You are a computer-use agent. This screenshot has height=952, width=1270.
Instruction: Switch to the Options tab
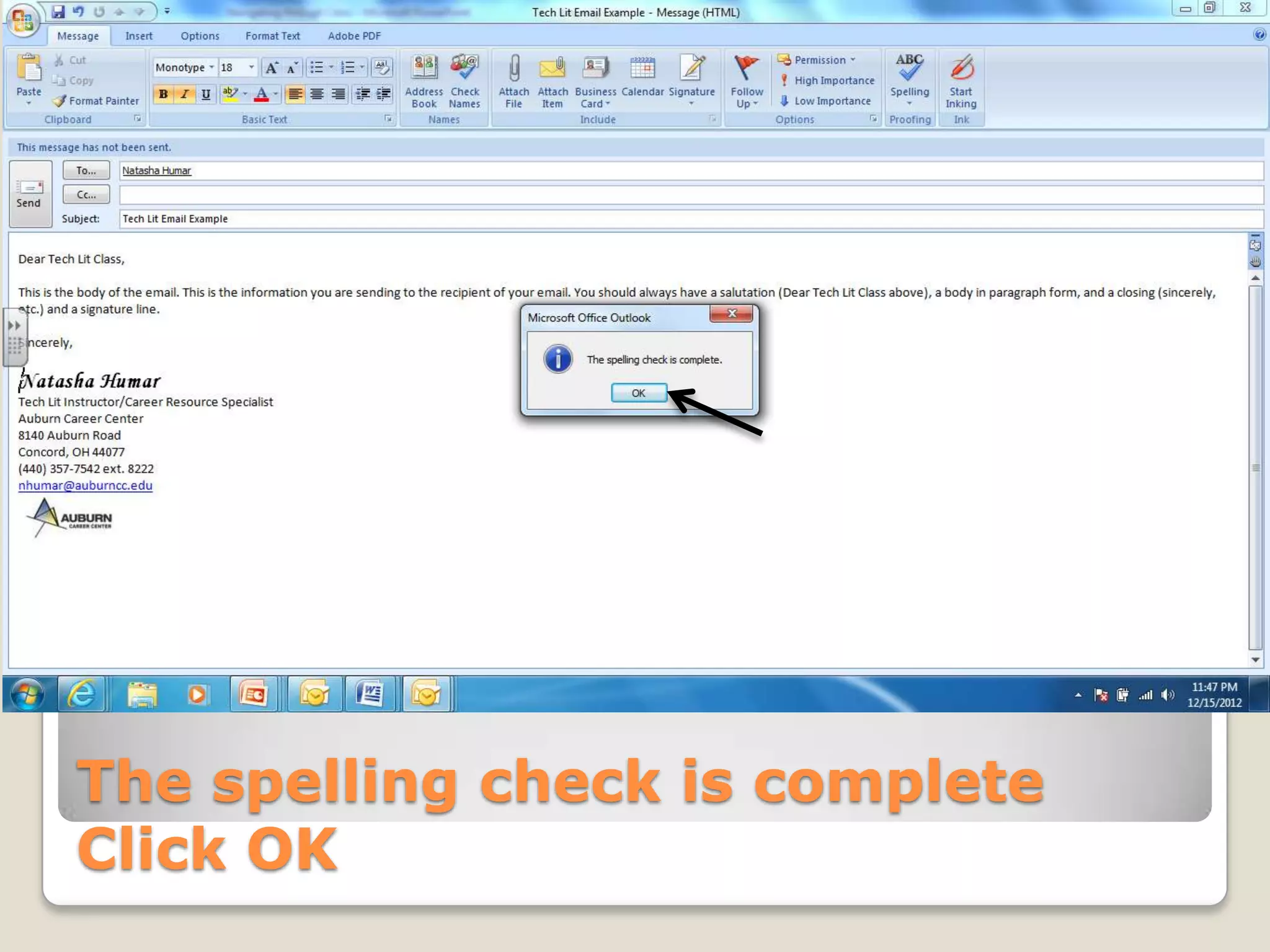200,36
